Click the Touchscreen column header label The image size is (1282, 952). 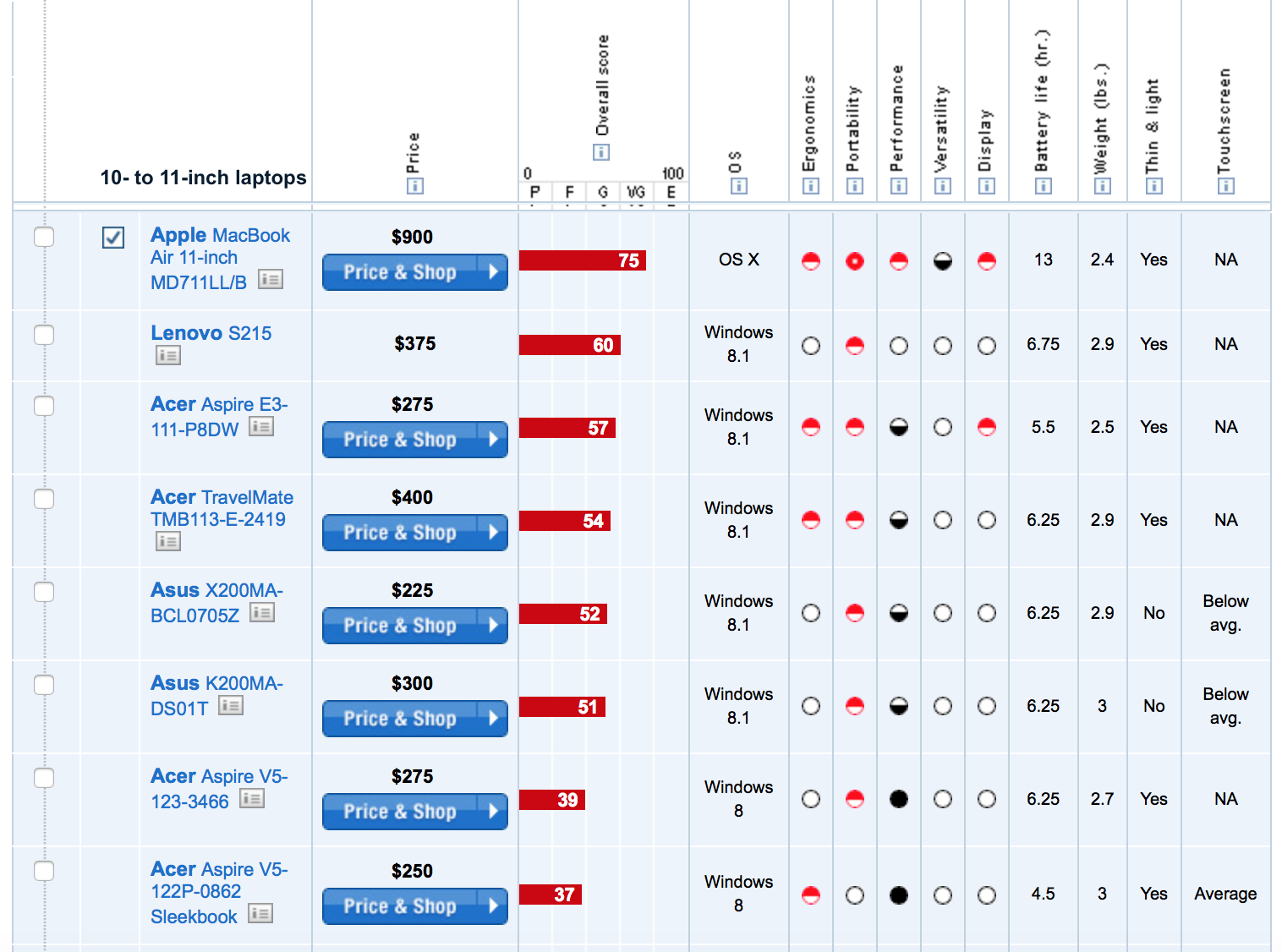1224,121
